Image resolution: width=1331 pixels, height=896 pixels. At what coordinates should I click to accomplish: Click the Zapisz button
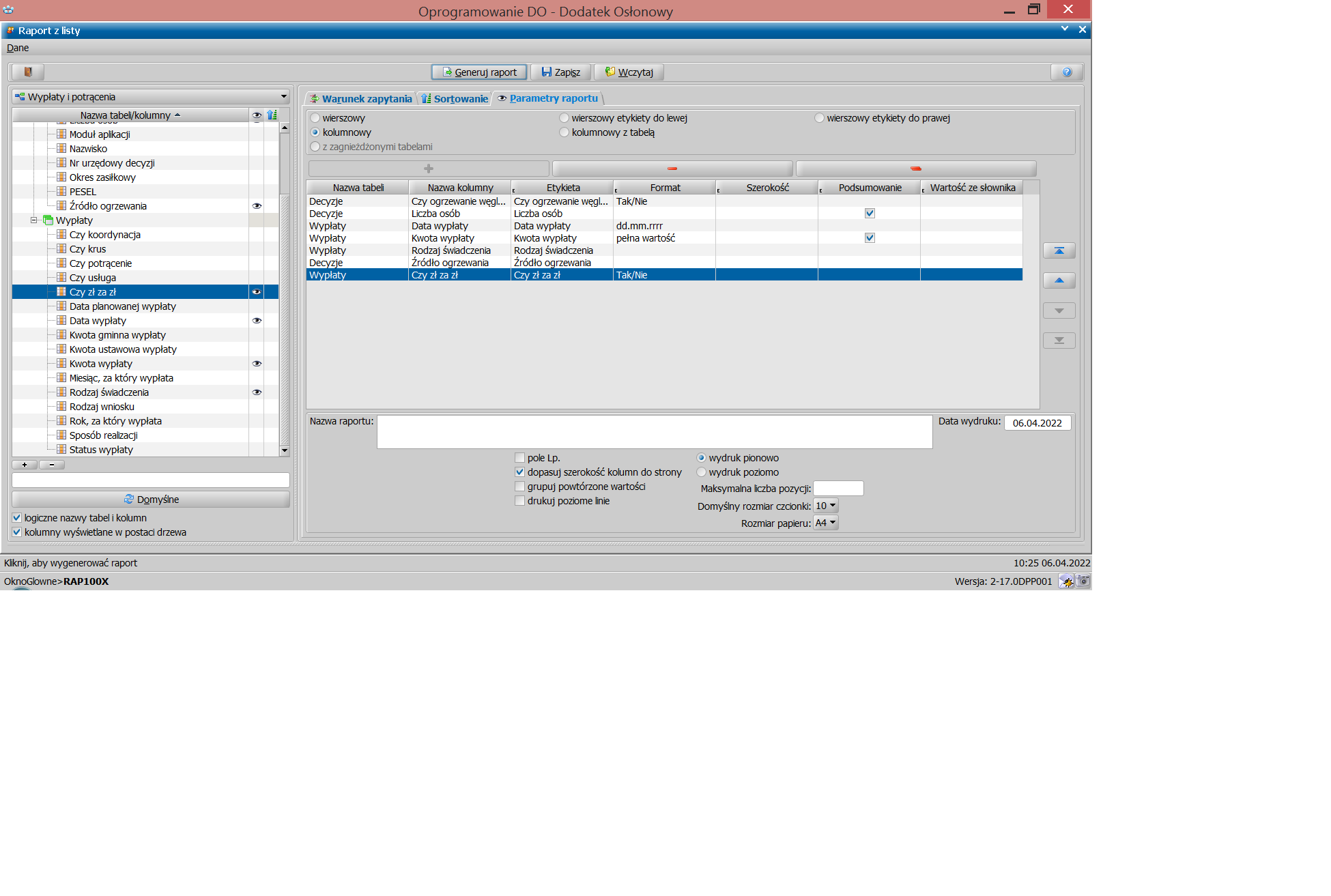click(560, 72)
